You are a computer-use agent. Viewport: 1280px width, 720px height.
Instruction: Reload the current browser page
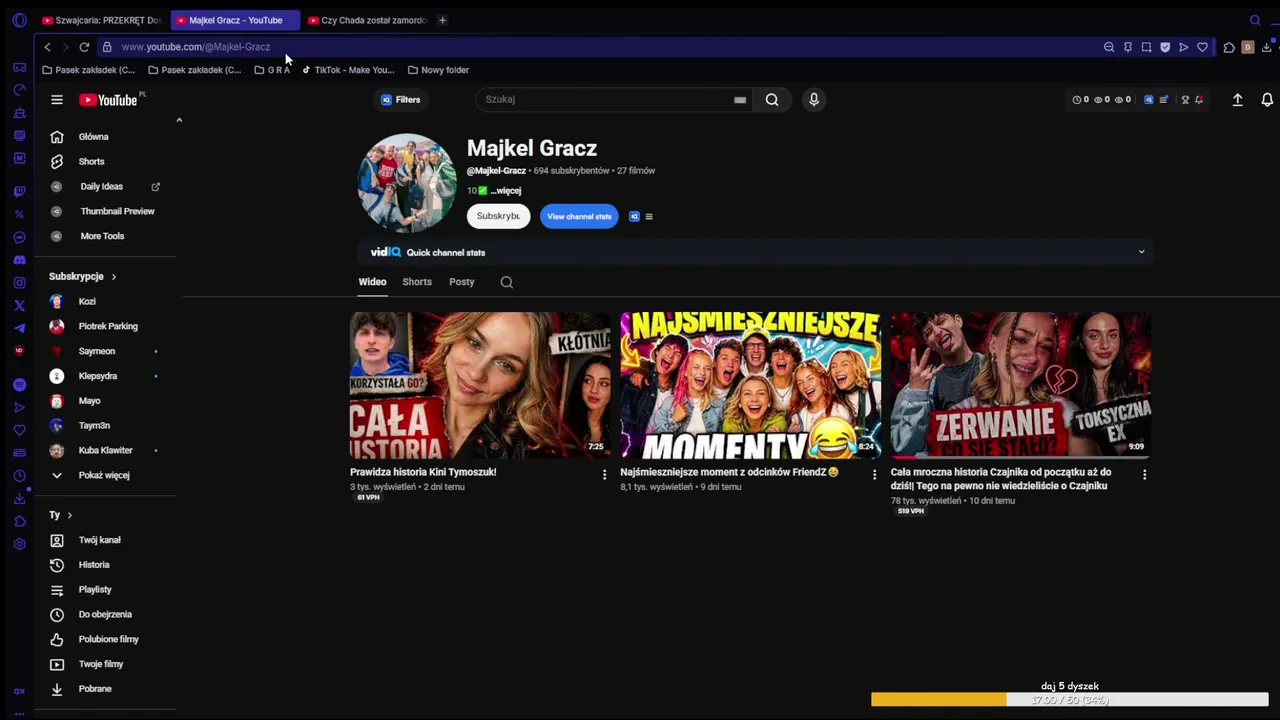tap(84, 47)
